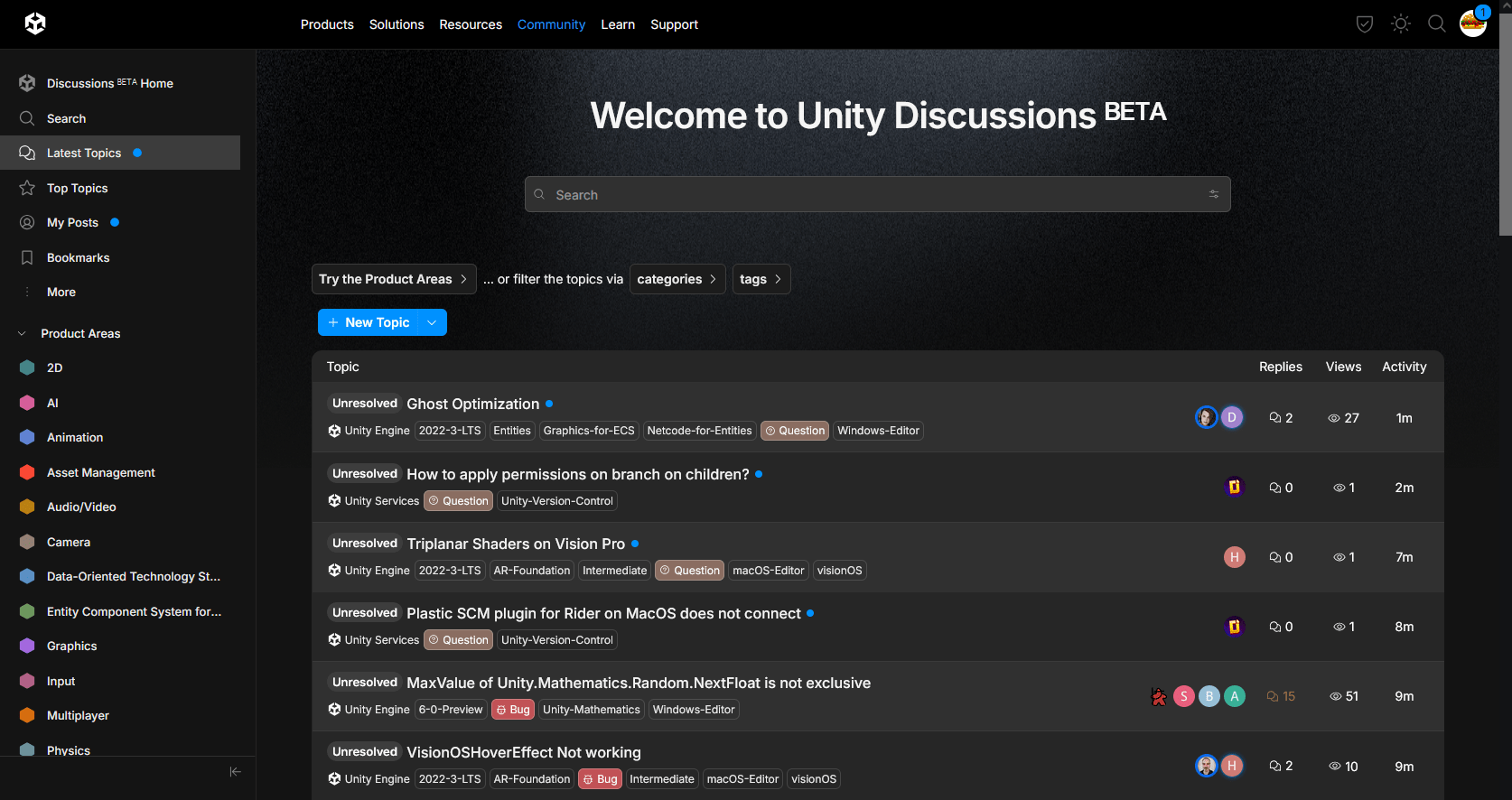Viewport: 1512px width, 800px height.
Task: Open the Input product area
Action: (x=120, y=681)
